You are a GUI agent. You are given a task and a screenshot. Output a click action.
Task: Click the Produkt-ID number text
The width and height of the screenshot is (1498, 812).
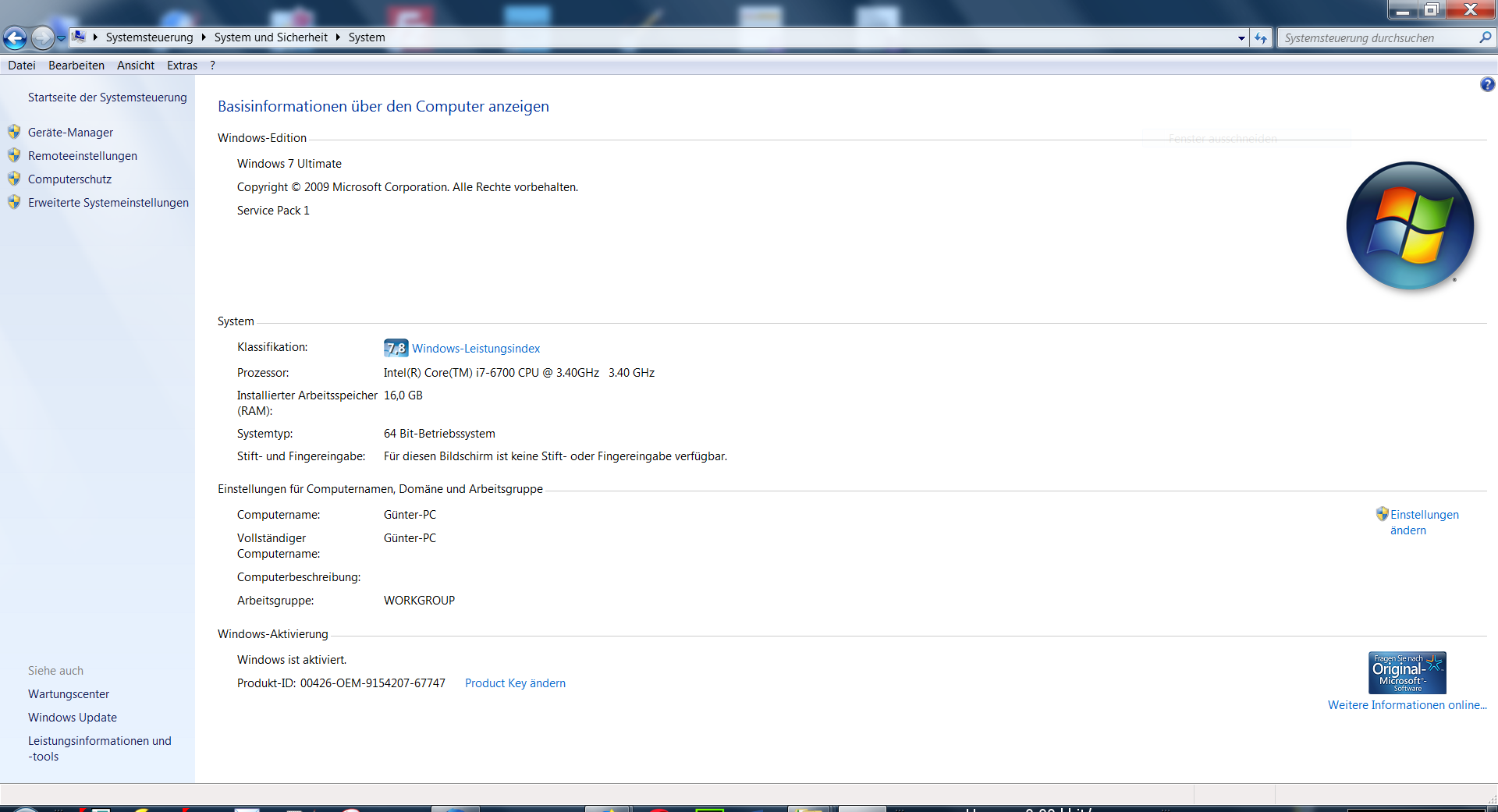[x=373, y=683]
